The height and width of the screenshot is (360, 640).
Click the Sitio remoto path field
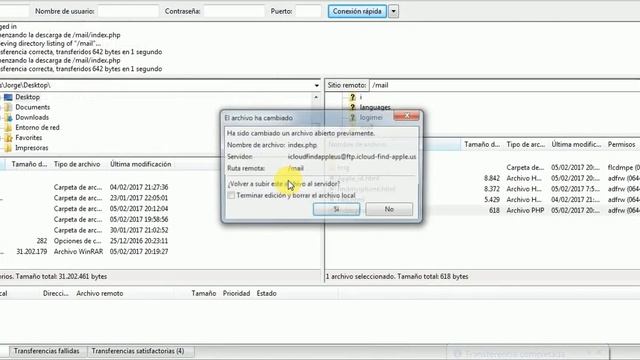point(504,85)
